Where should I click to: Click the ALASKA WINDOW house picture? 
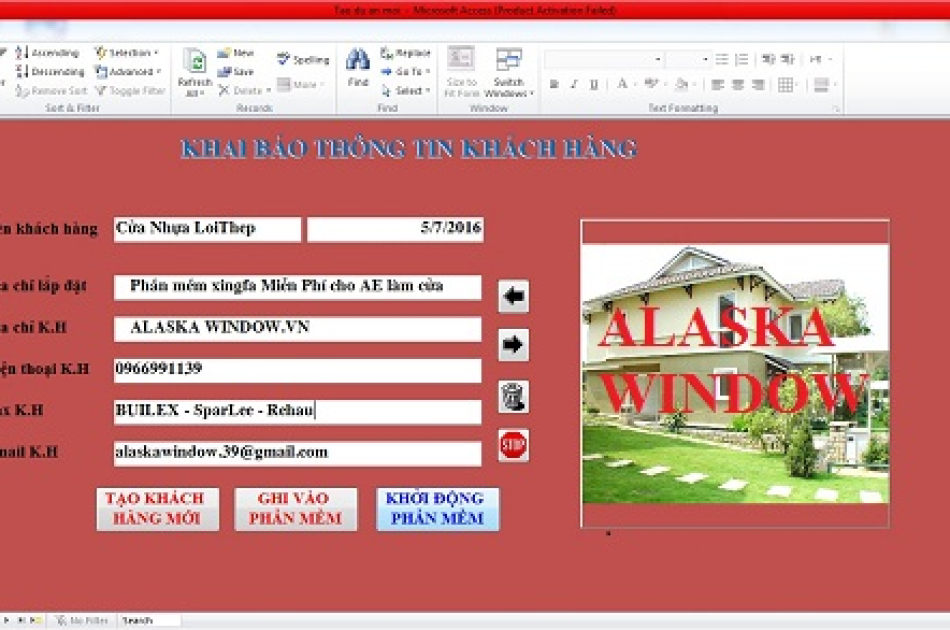[735, 374]
